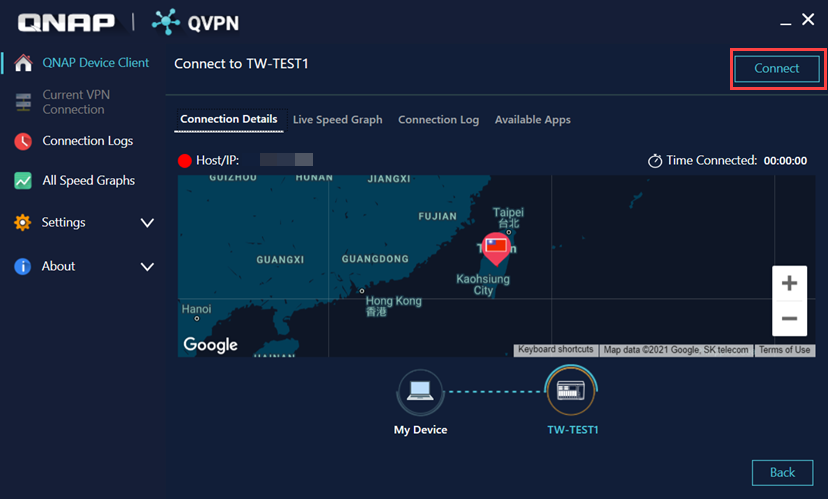Click the orange Settings gear icon
This screenshot has height=499, width=828.
(23, 222)
